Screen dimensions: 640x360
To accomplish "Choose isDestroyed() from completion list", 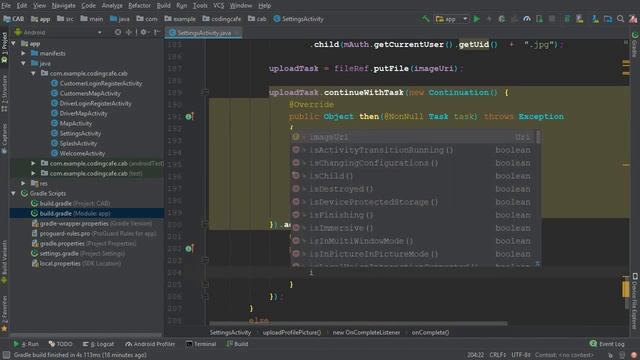I will point(413,189).
